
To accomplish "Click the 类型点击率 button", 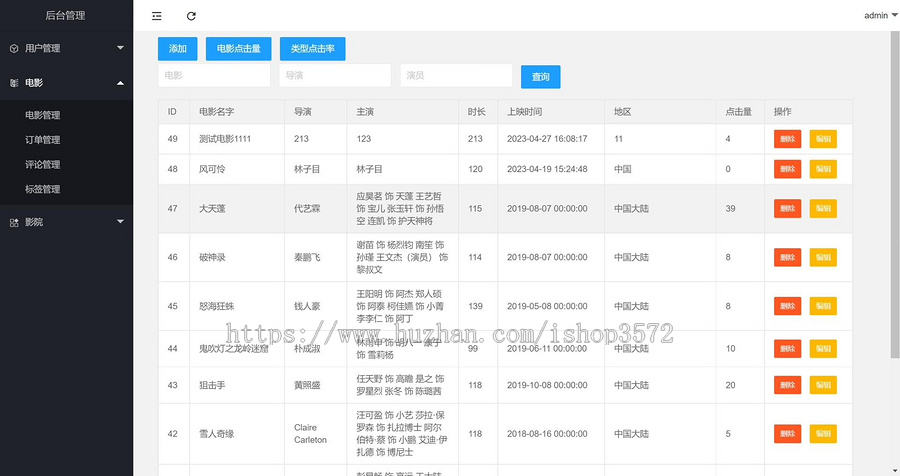I will coord(312,49).
